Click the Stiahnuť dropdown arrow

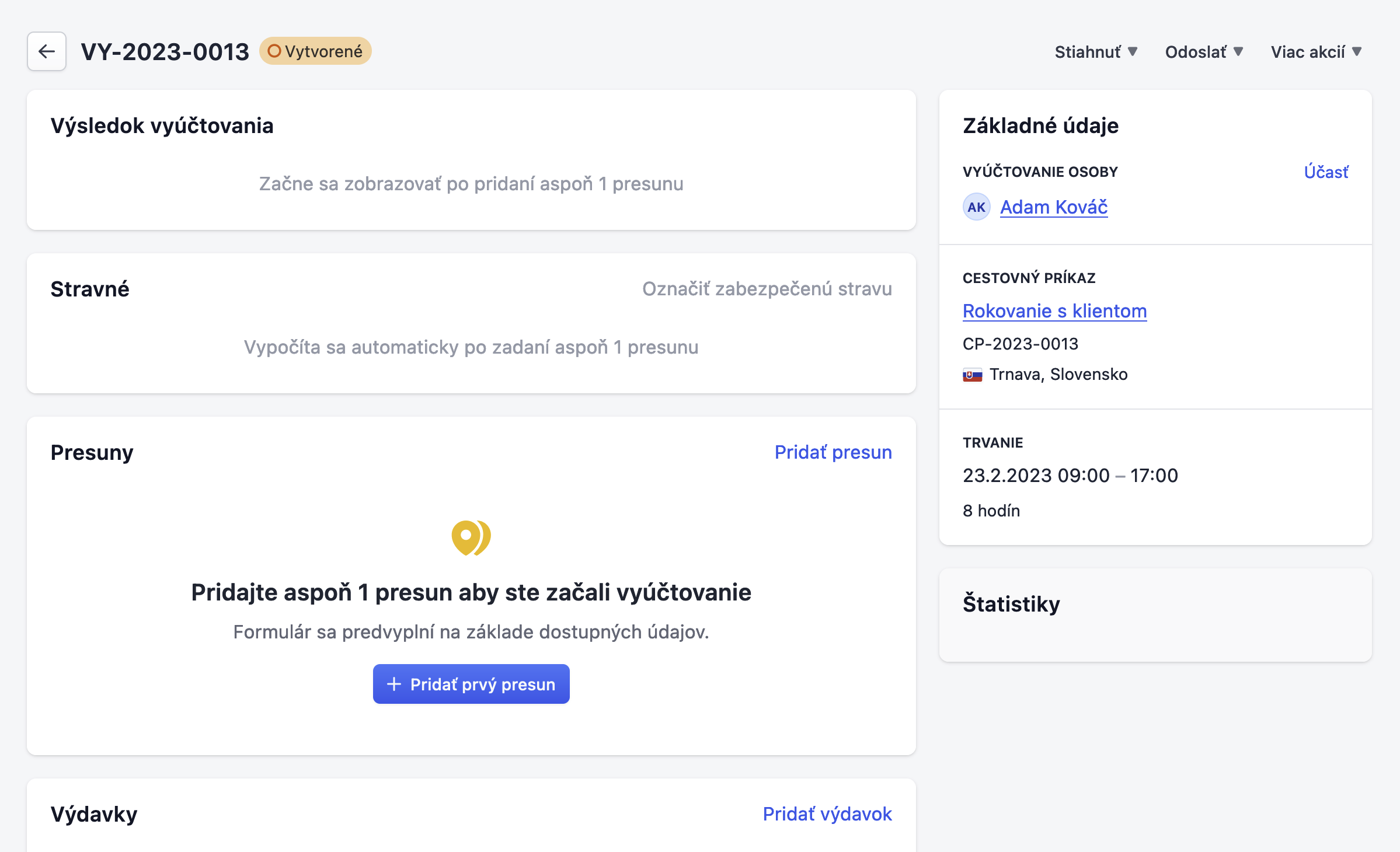(1133, 51)
